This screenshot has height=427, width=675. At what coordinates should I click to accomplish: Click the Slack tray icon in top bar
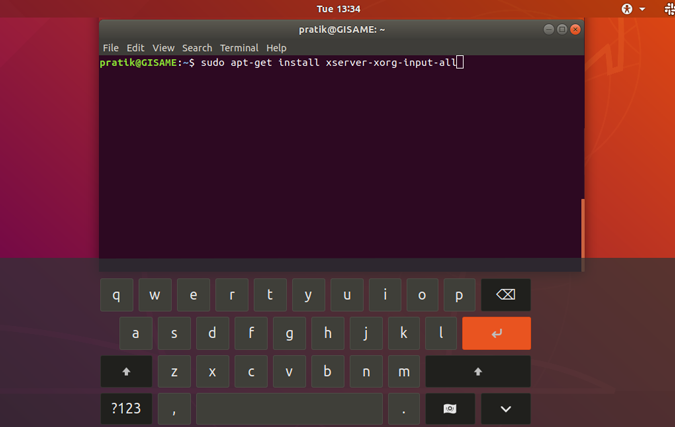pos(670,9)
